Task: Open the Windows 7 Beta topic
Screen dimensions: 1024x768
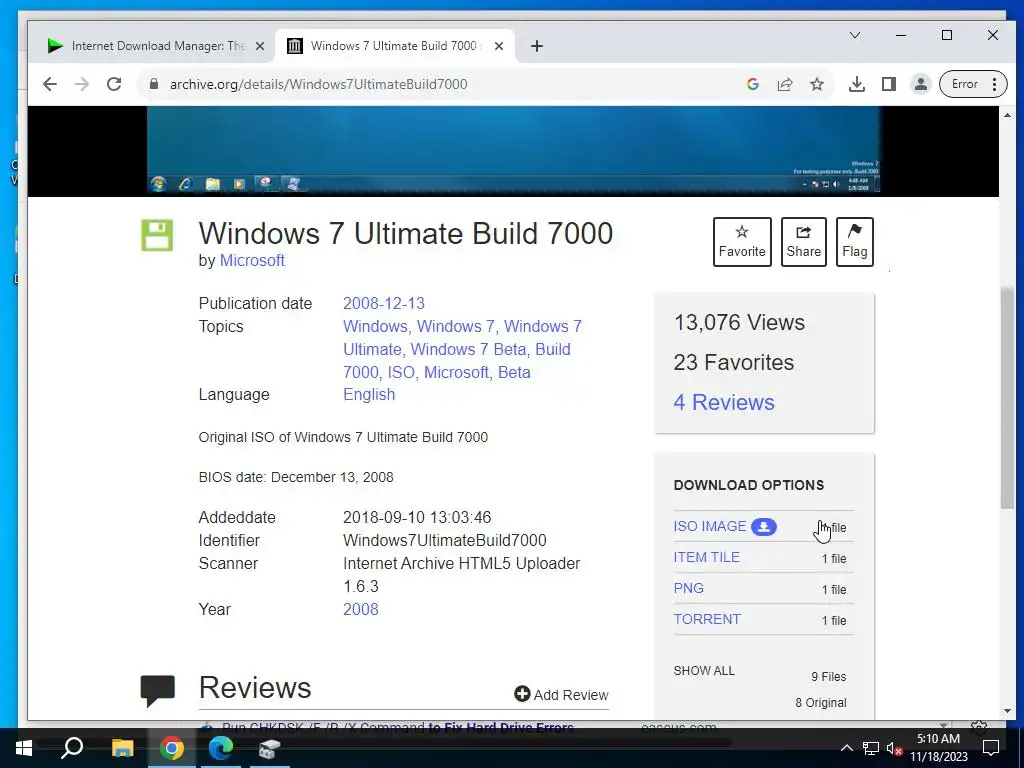Action: [468, 349]
